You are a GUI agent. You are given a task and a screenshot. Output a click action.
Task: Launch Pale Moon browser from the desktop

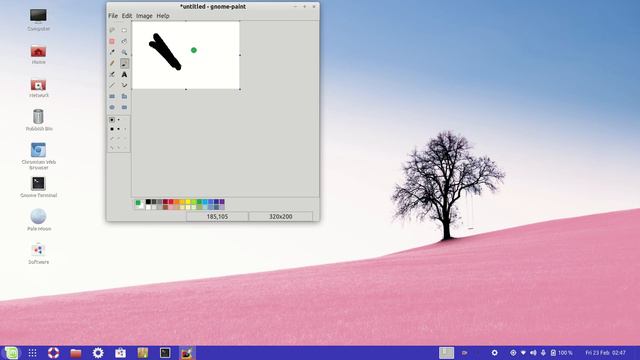pyautogui.click(x=38, y=216)
